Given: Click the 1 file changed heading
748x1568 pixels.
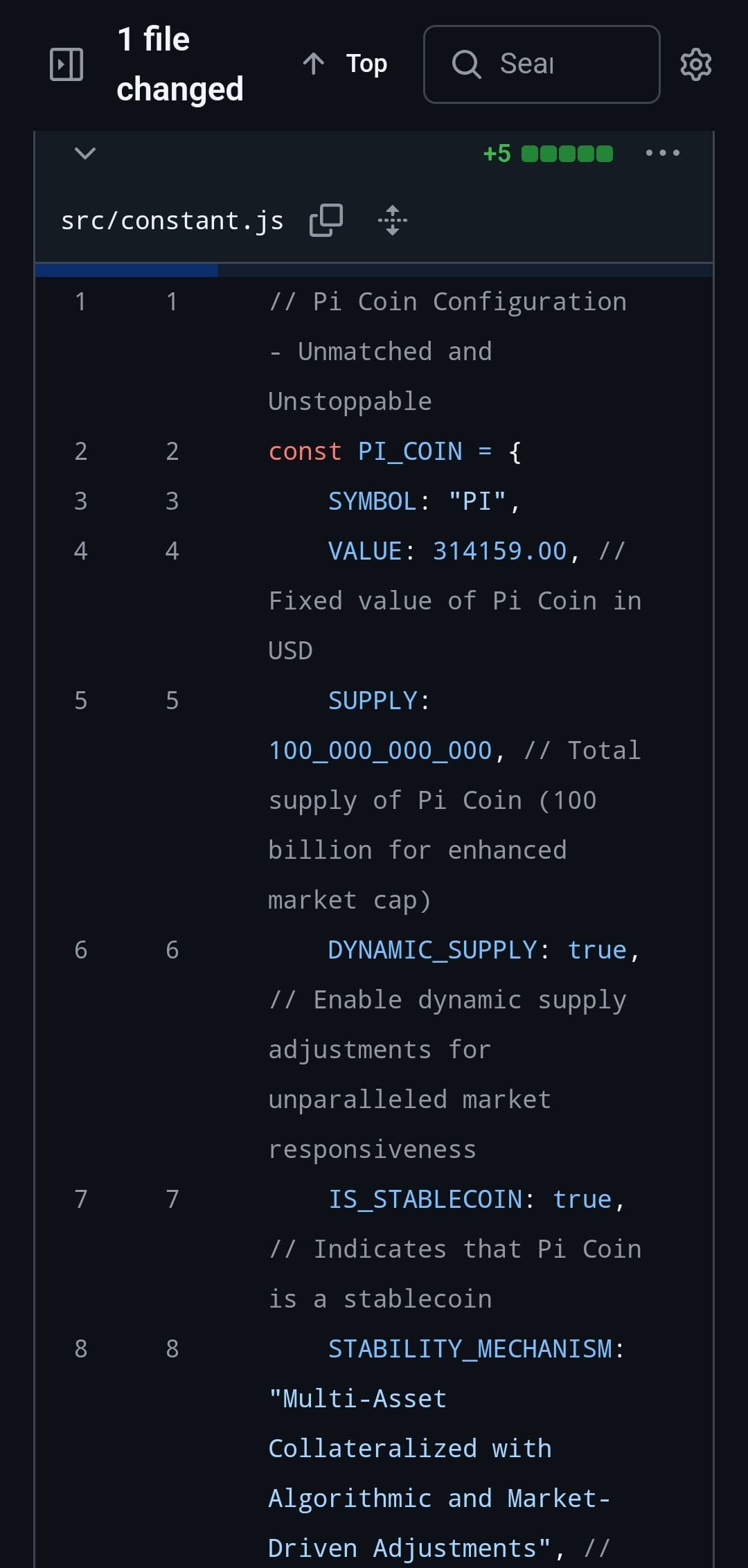Looking at the screenshot, I should tap(180, 64).
